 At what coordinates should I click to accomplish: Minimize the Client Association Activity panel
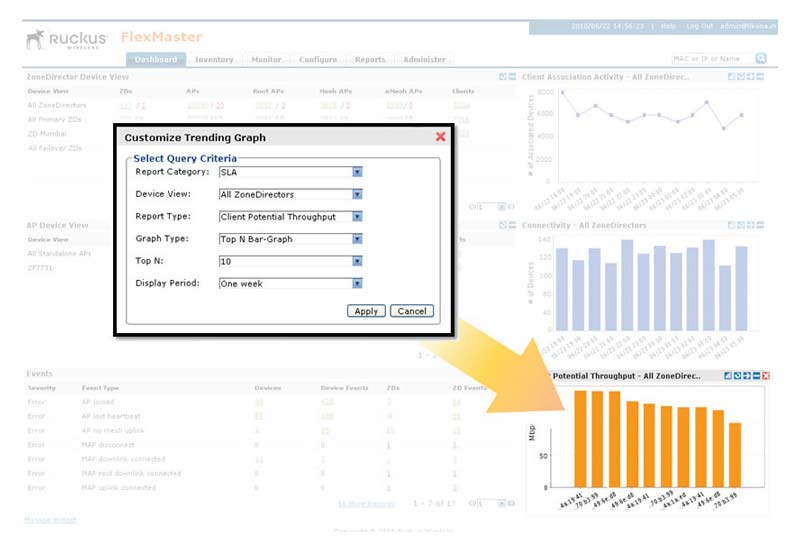pos(760,77)
